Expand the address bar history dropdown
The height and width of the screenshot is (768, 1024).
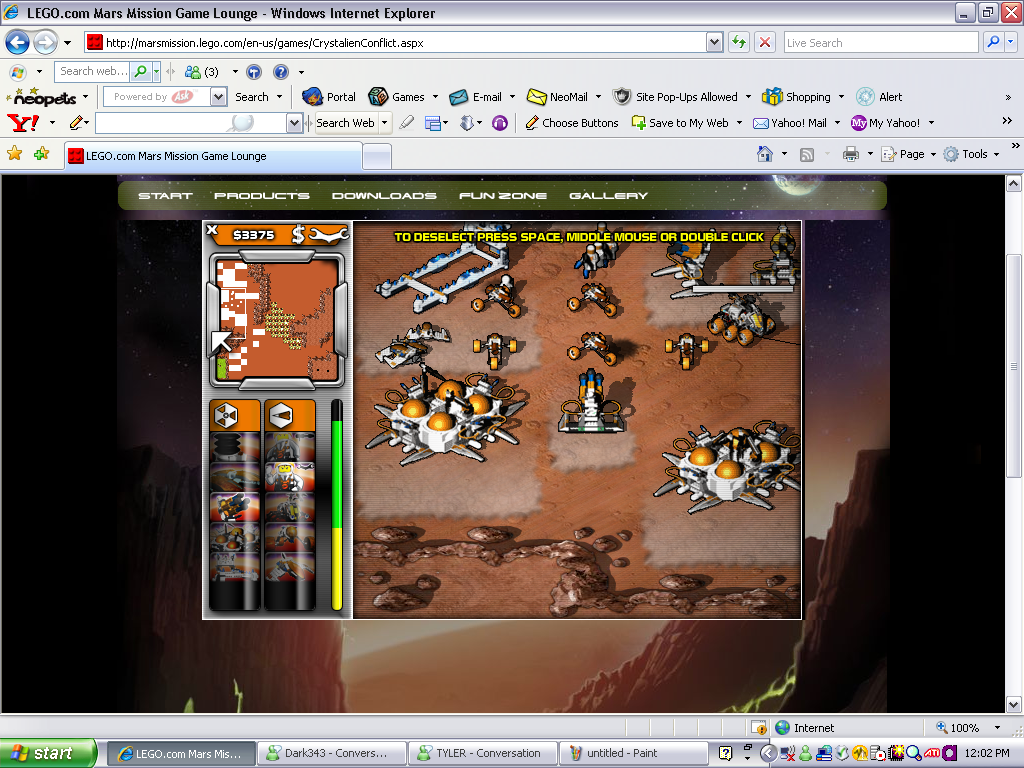pyautogui.click(x=714, y=42)
